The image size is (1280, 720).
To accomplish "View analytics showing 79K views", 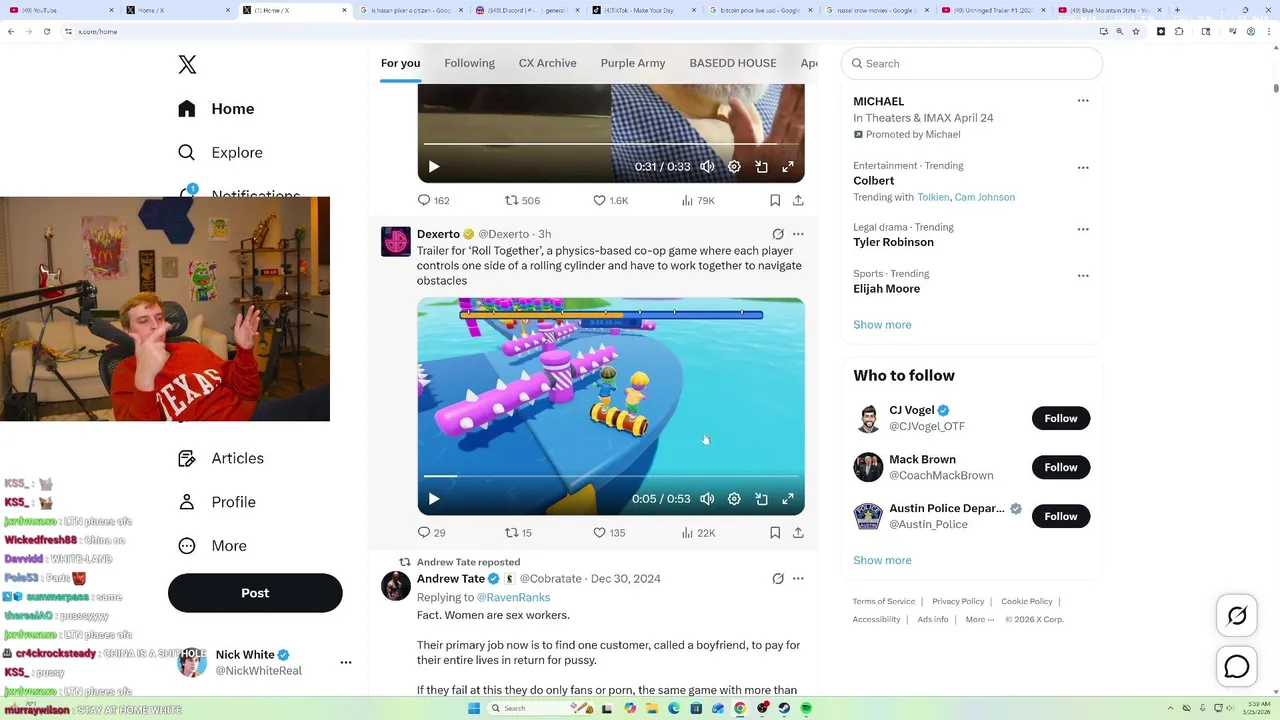I will pyautogui.click(x=697, y=200).
